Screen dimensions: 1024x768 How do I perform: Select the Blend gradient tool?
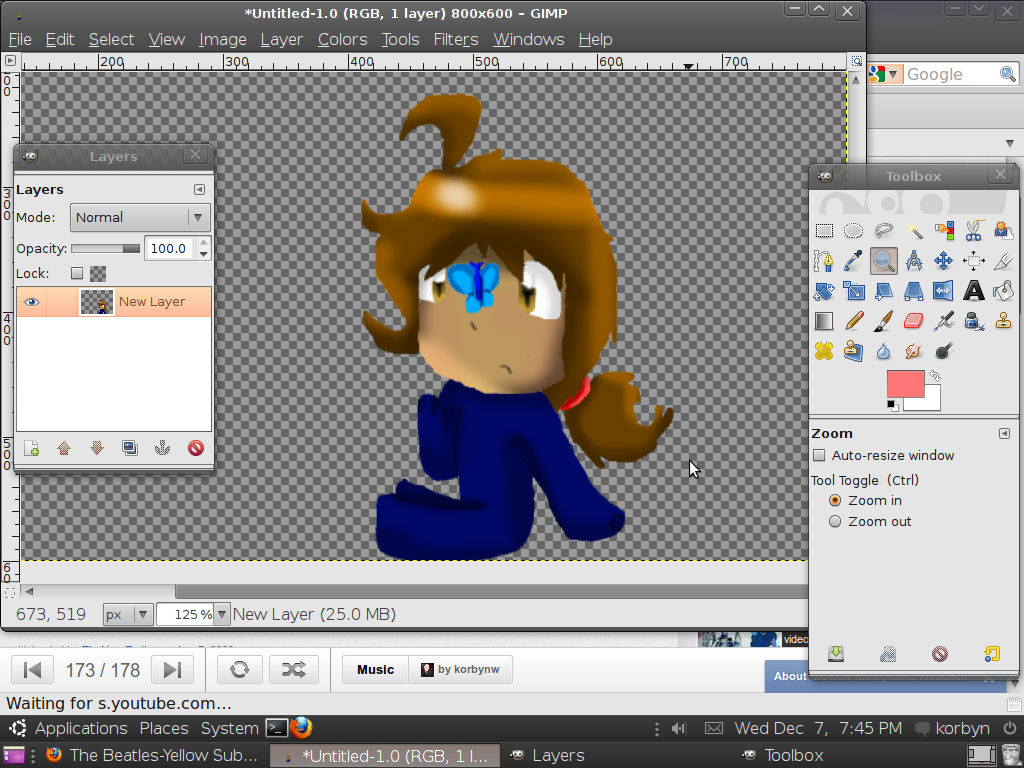(x=824, y=321)
